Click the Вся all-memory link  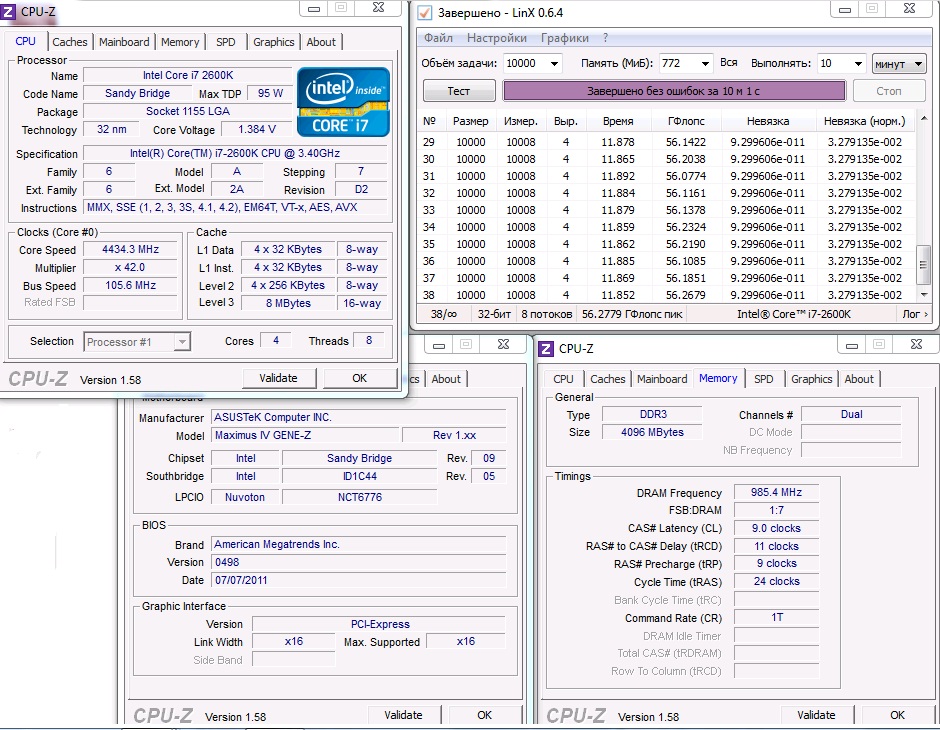(729, 63)
